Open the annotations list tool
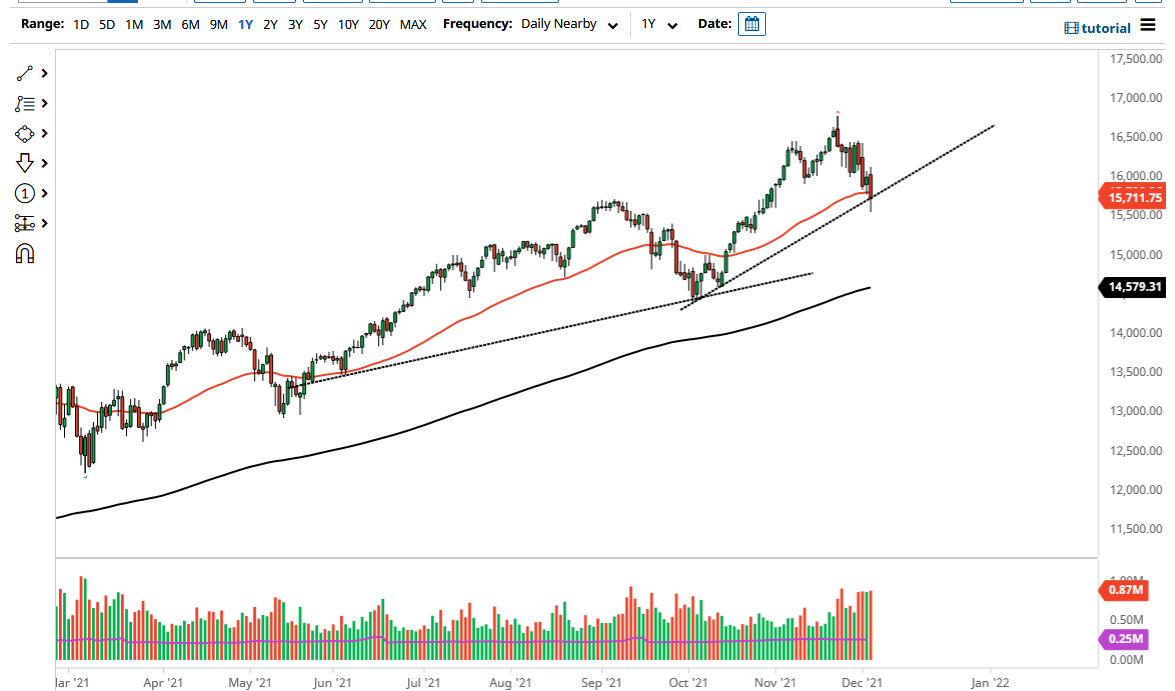 coord(24,103)
